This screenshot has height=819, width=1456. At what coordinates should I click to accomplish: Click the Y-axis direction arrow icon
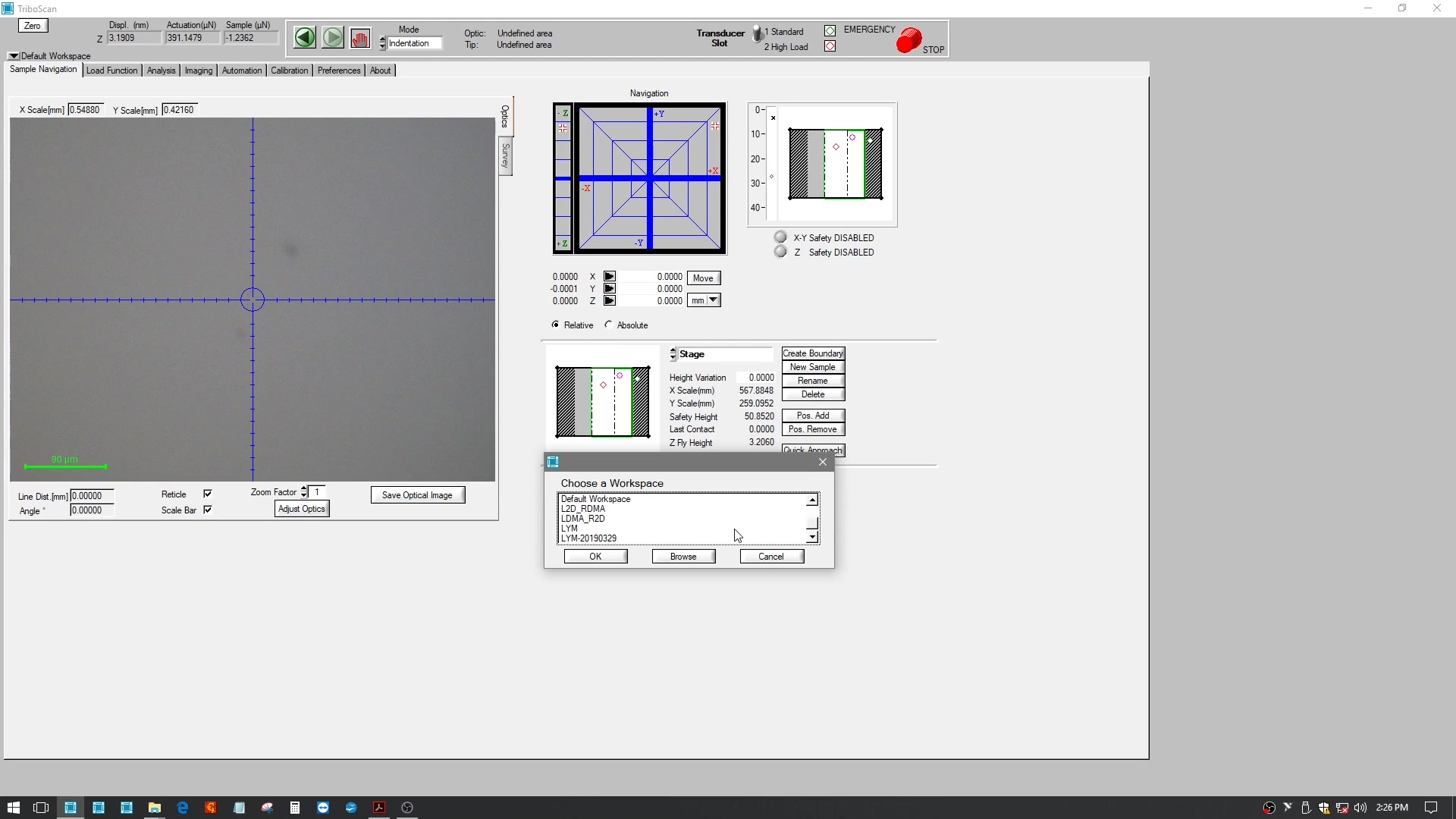(609, 289)
